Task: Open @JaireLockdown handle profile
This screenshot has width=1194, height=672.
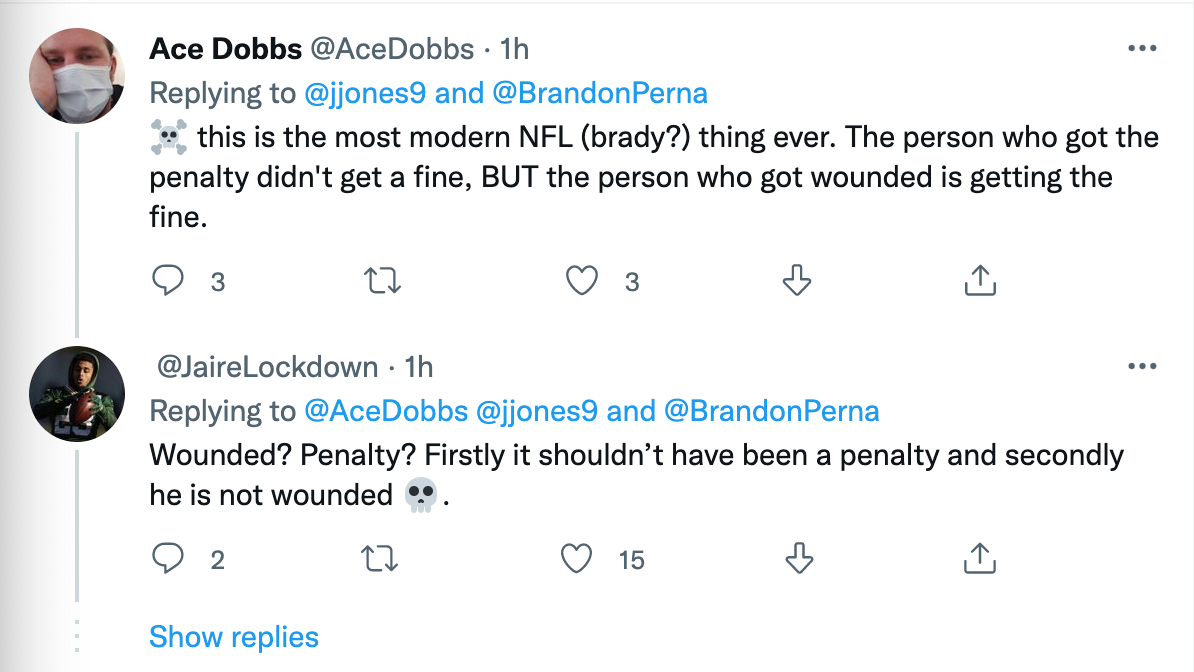Action: point(267,367)
